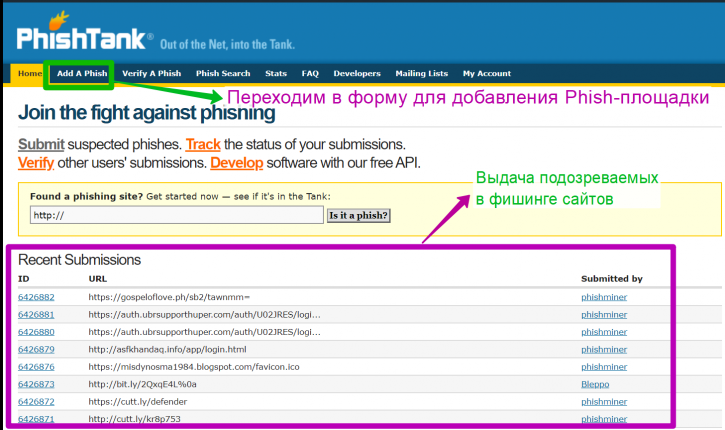Open submission ID 6426880
Image resolution: width=725 pixels, height=430 pixels.
36,332
